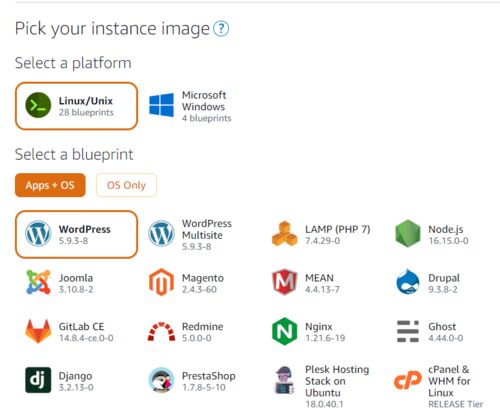Open the instance image help icon

[221, 29]
